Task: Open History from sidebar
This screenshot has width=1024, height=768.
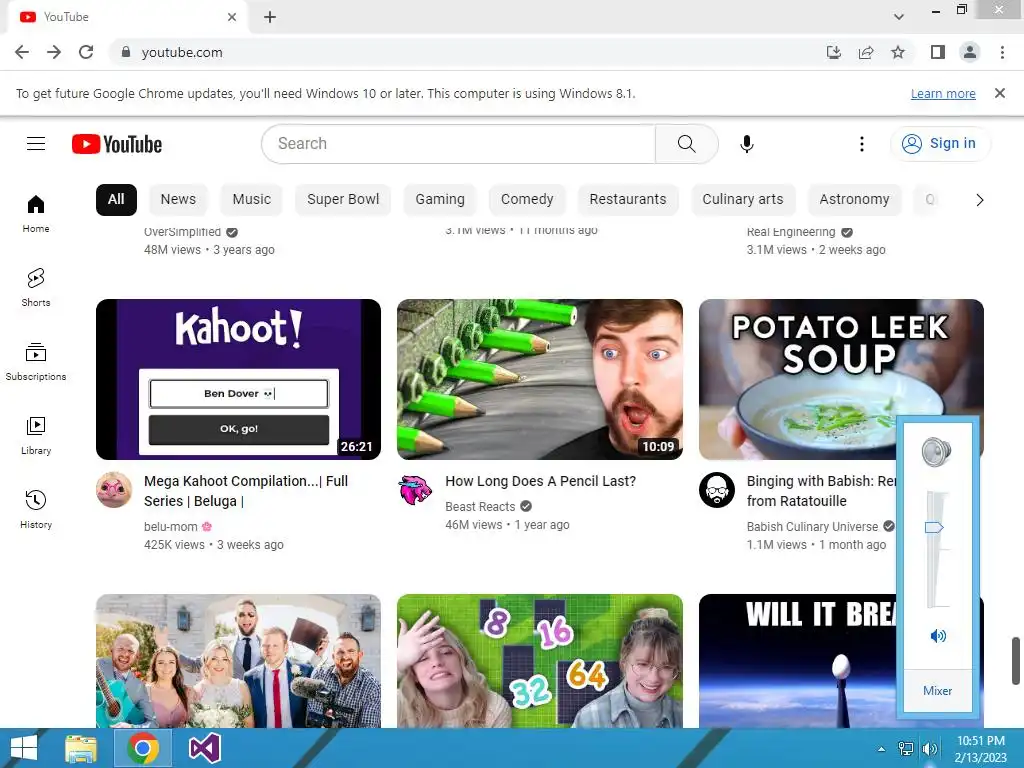Action: [x=36, y=509]
